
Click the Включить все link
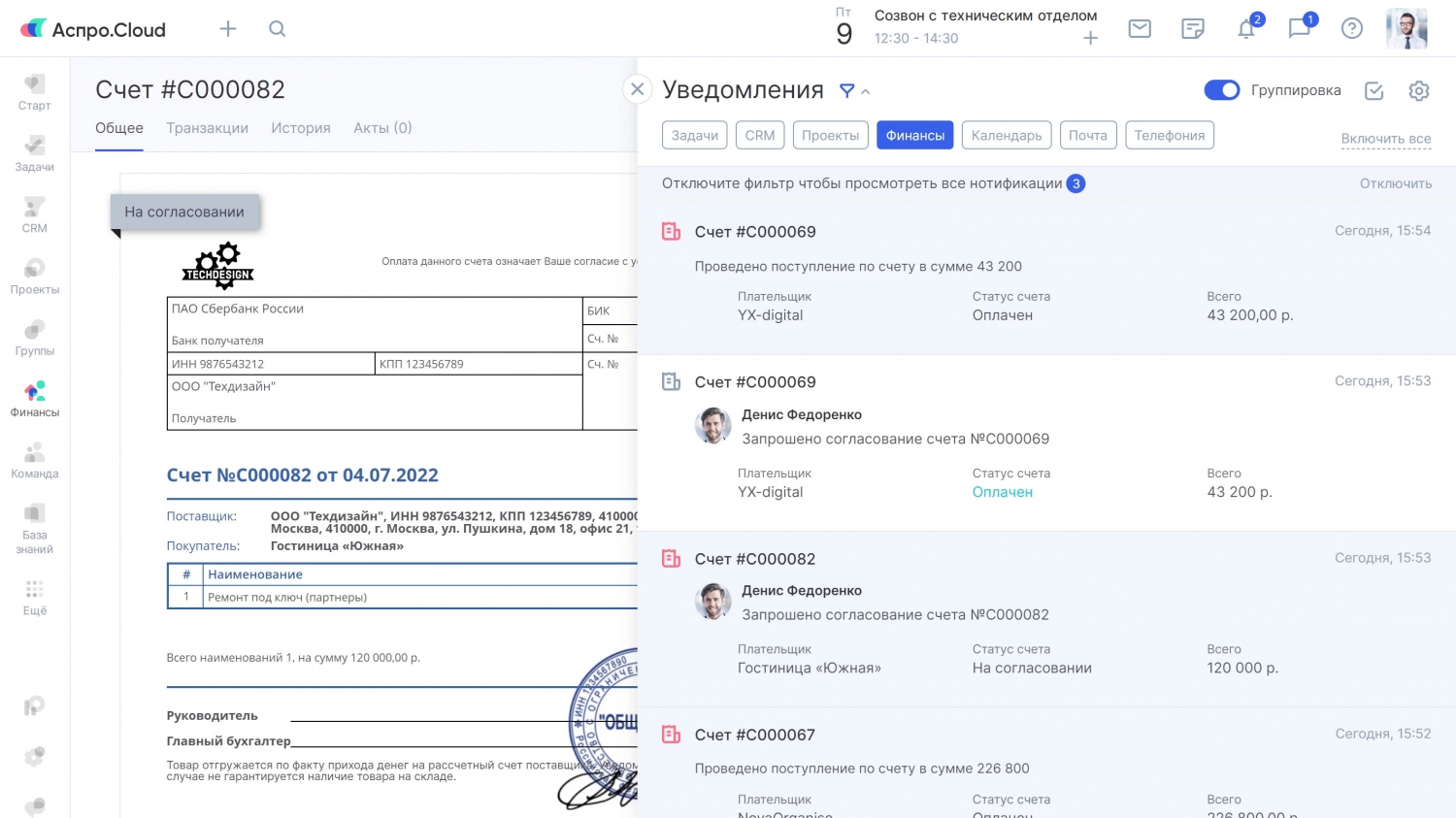1385,139
